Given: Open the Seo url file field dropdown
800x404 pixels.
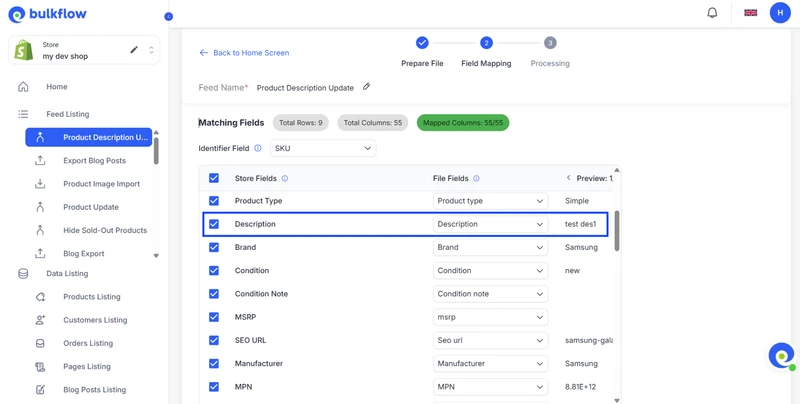Looking at the screenshot, I should [490, 340].
